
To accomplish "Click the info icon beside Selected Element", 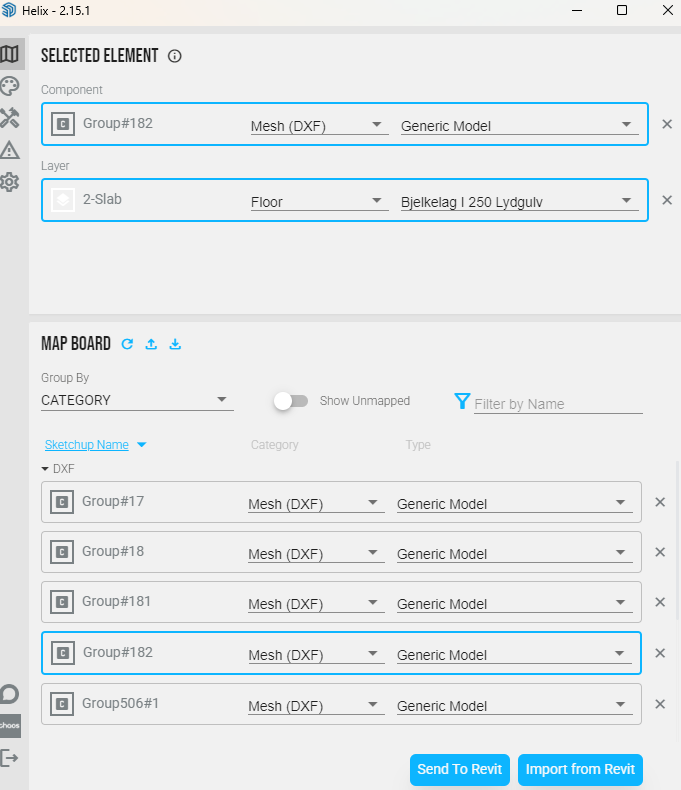I will (x=175, y=56).
